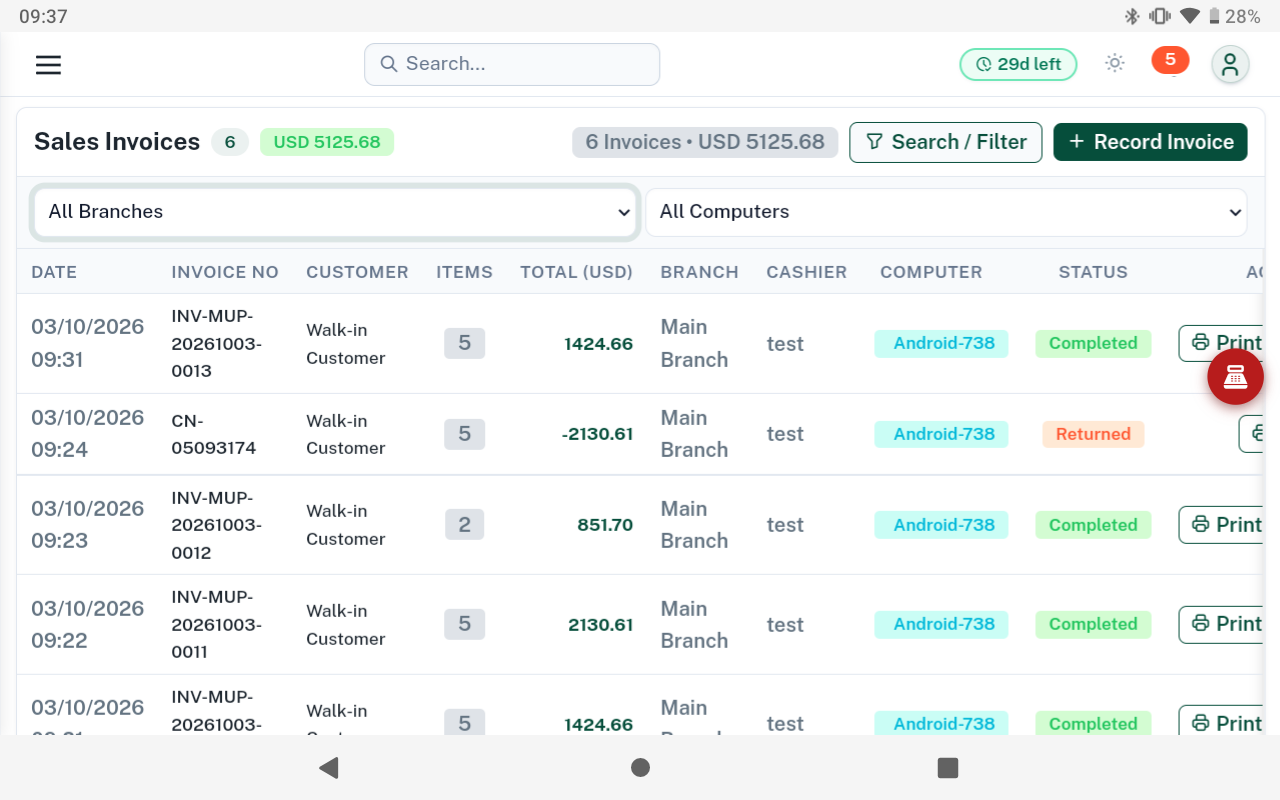1280x800 pixels.
Task: Tap the Android home navigation button
Action: click(x=640, y=768)
